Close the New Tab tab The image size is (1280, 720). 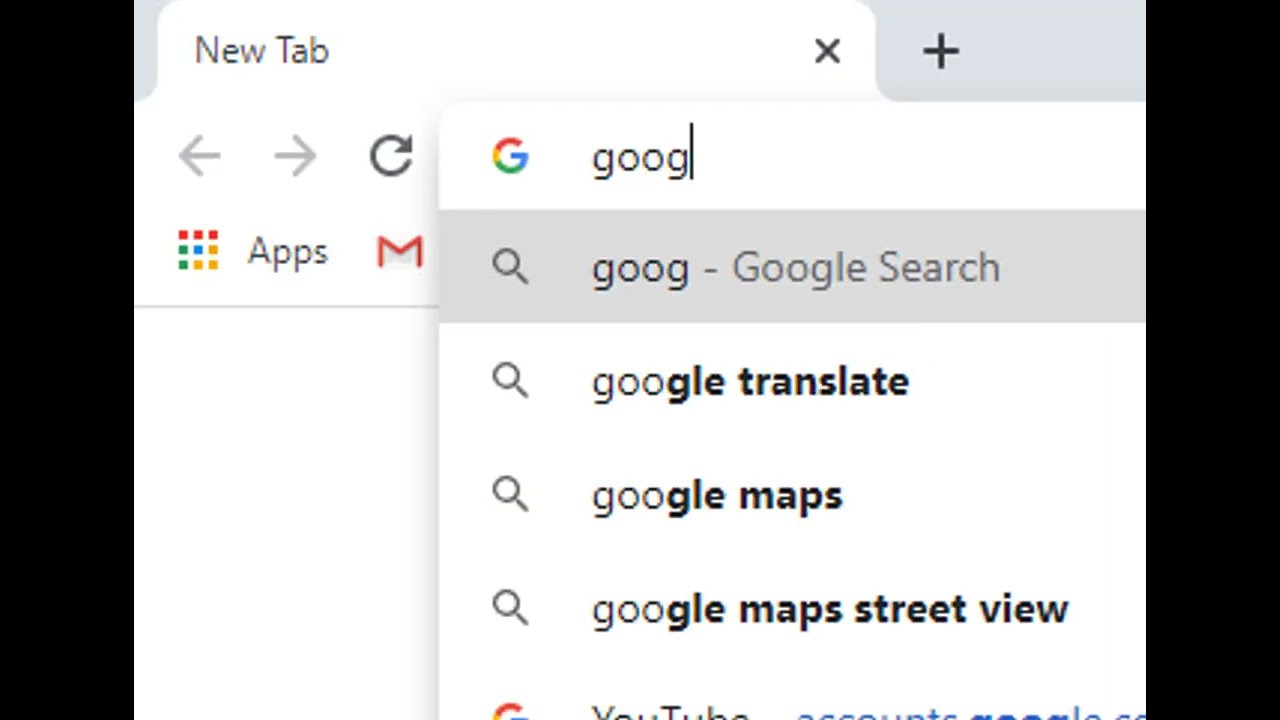pyautogui.click(x=827, y=52)
